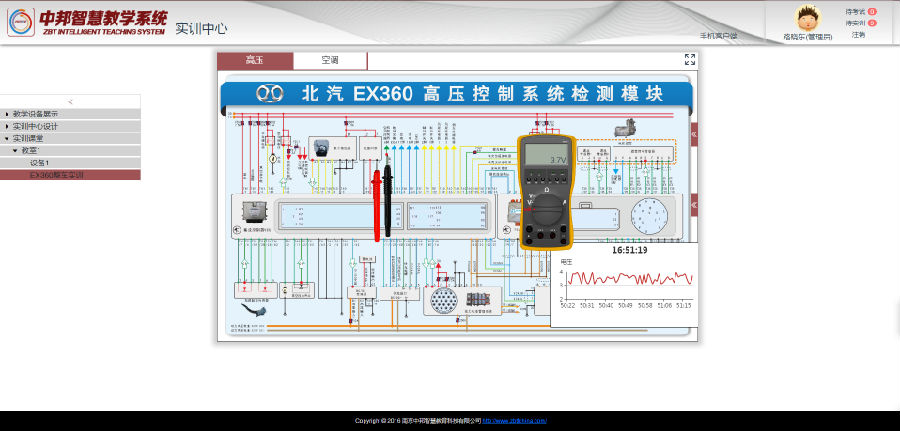This screenshot has height=431, width=900.
Task: Open the 待实训 pending training link
Action: (x=855, y=23)
